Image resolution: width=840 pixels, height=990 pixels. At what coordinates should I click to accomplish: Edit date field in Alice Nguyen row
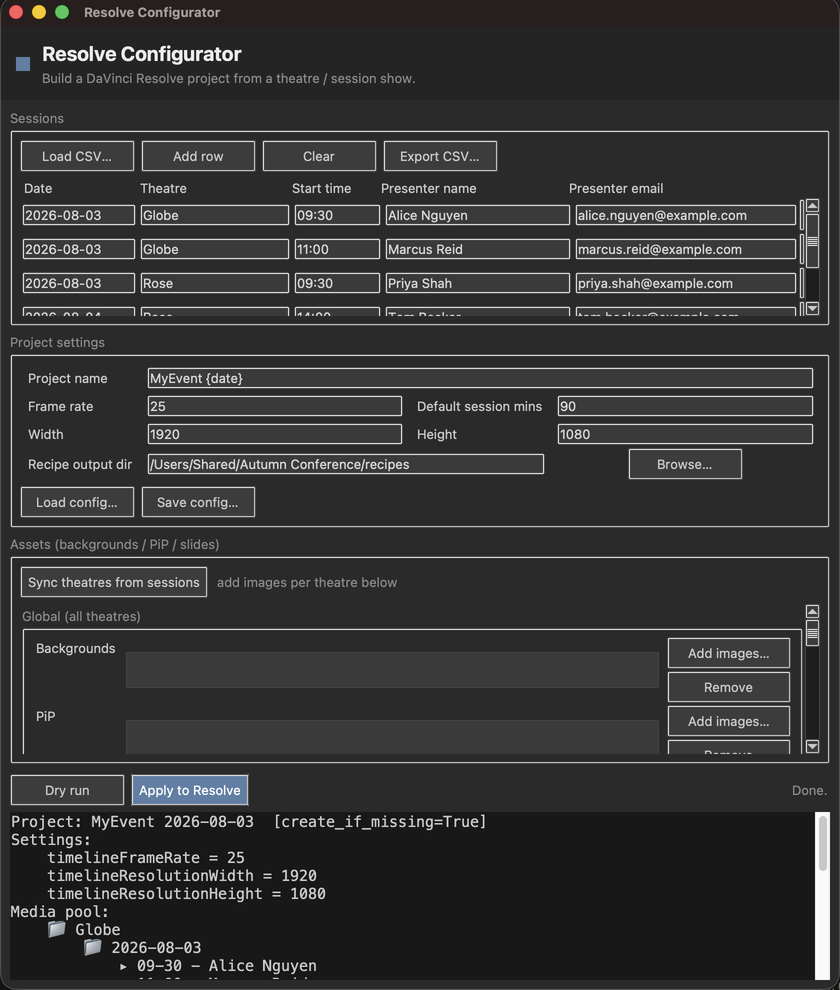click(x=79, y=215)
